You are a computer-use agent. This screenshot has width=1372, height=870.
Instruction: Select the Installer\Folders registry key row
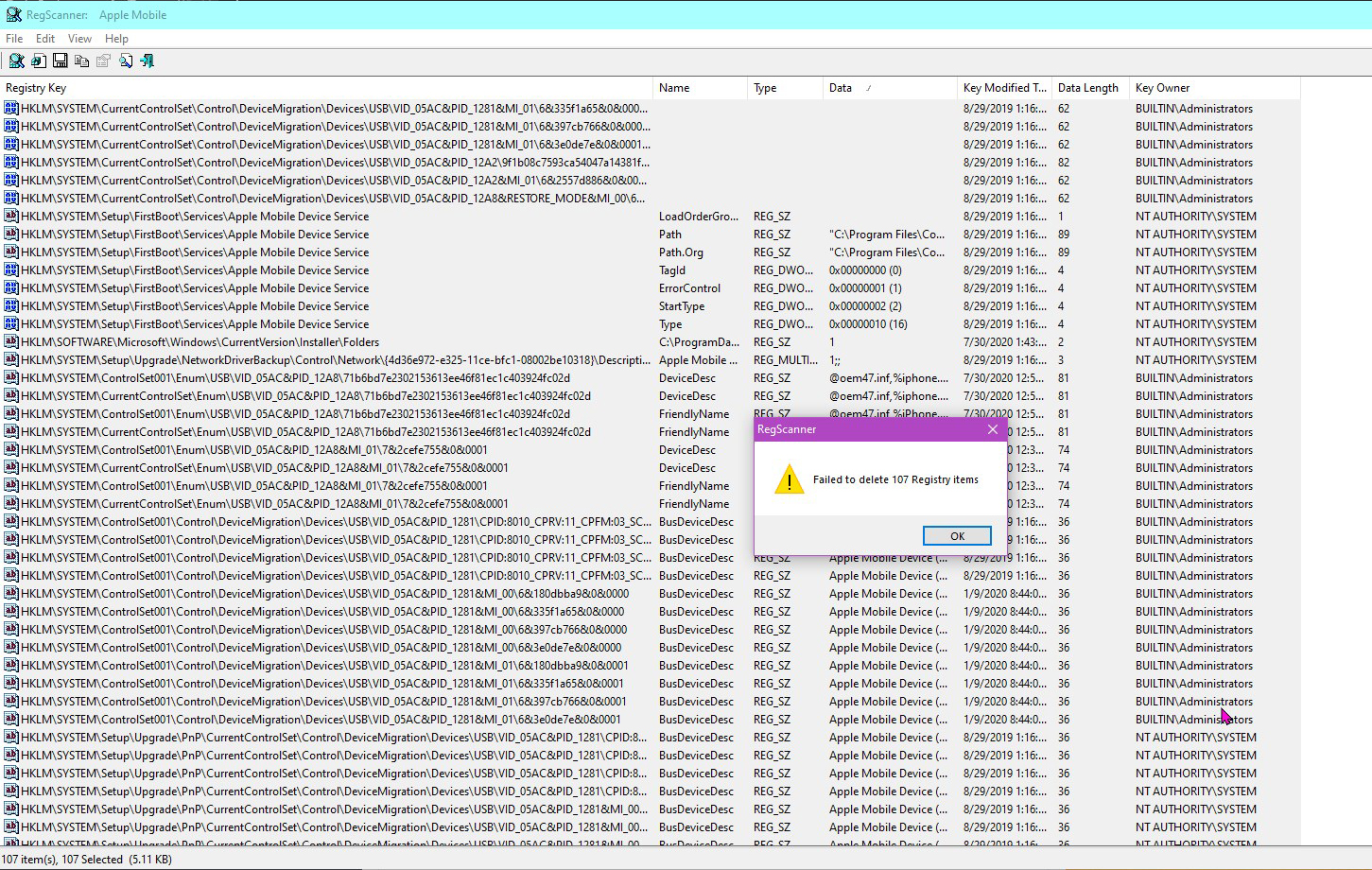[x=200, y=342]
